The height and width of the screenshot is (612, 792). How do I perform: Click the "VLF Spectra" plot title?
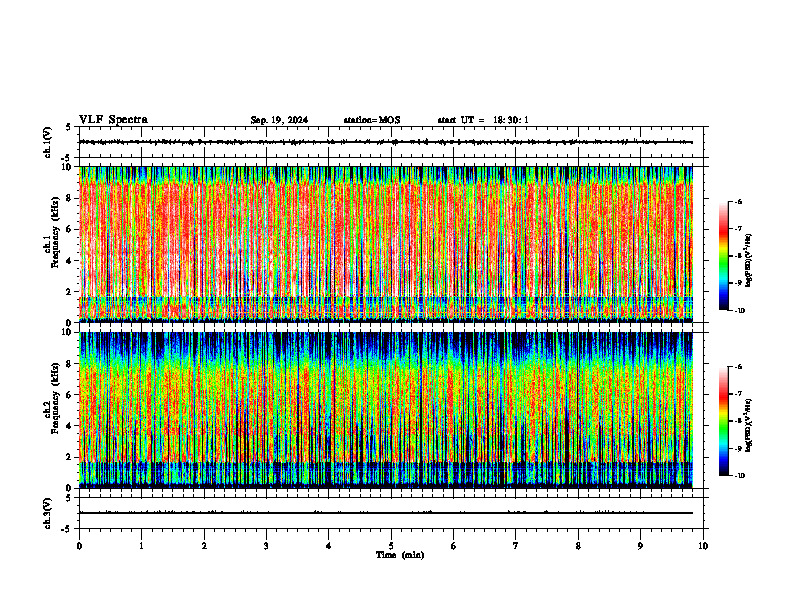click(113, 120)
